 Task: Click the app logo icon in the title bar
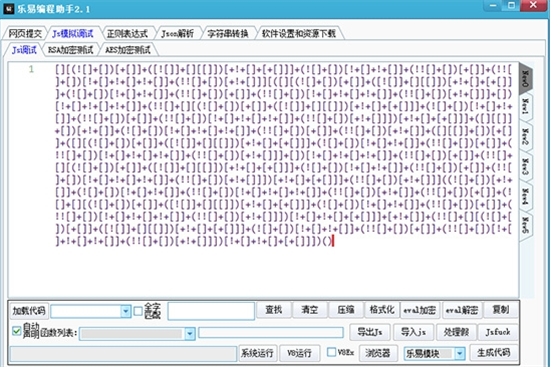(8, 8)
